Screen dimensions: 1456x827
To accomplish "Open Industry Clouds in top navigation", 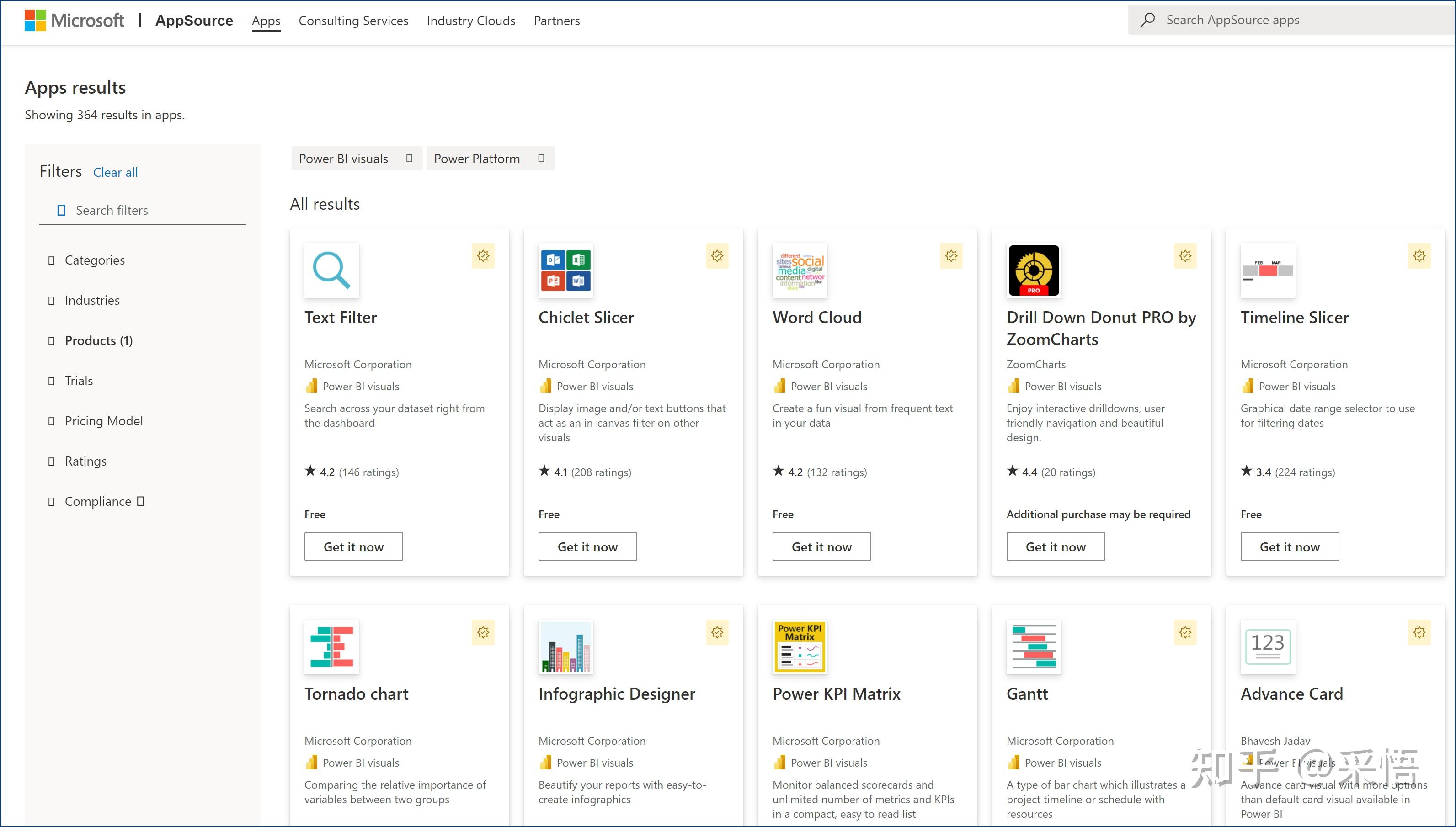I will 471,21.
